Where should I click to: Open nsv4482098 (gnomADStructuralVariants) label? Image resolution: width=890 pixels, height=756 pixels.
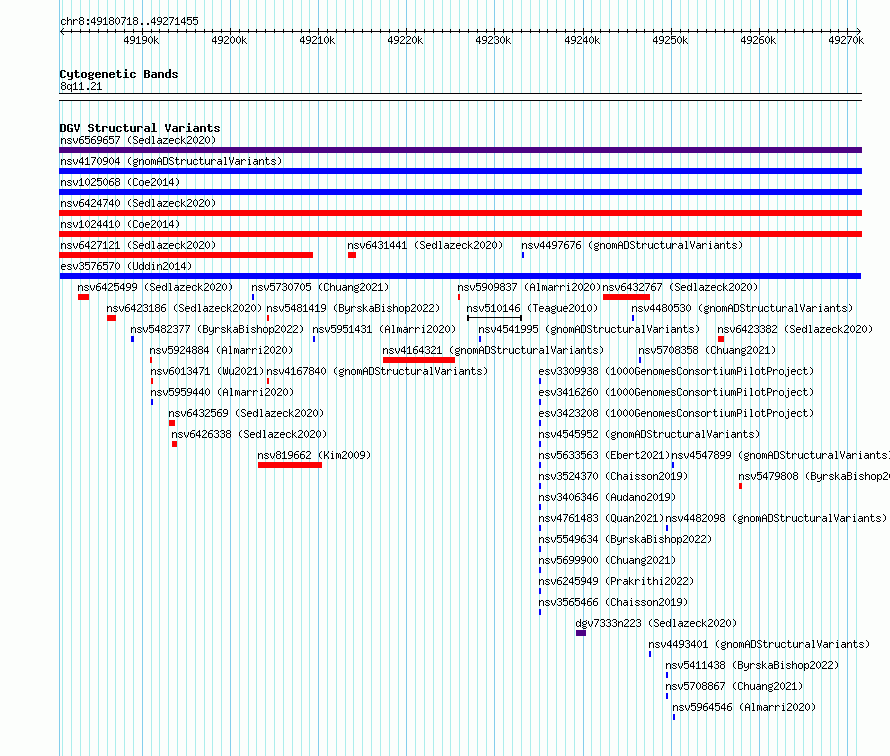[776, 518]
